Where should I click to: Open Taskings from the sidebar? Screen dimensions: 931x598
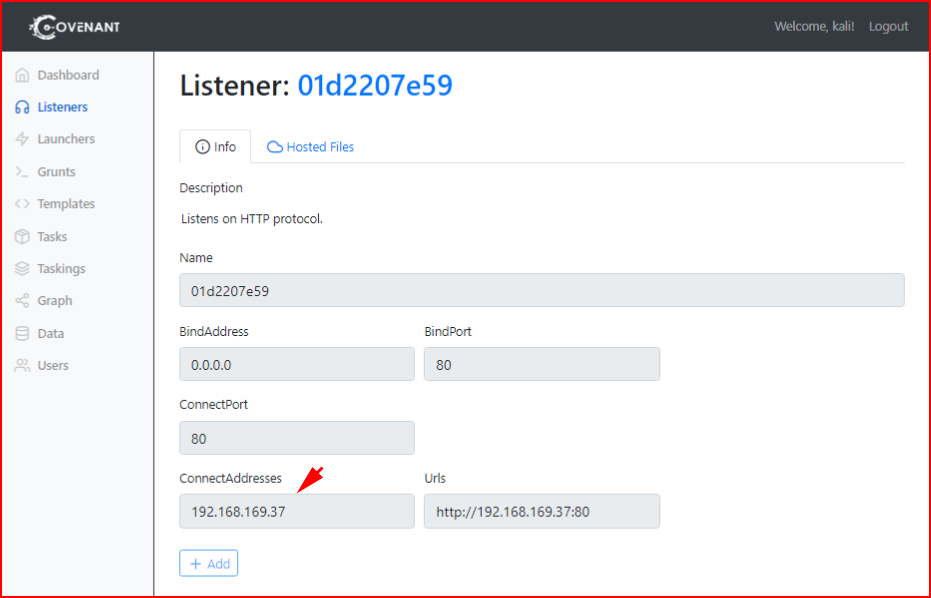click(x=61, y=268)
